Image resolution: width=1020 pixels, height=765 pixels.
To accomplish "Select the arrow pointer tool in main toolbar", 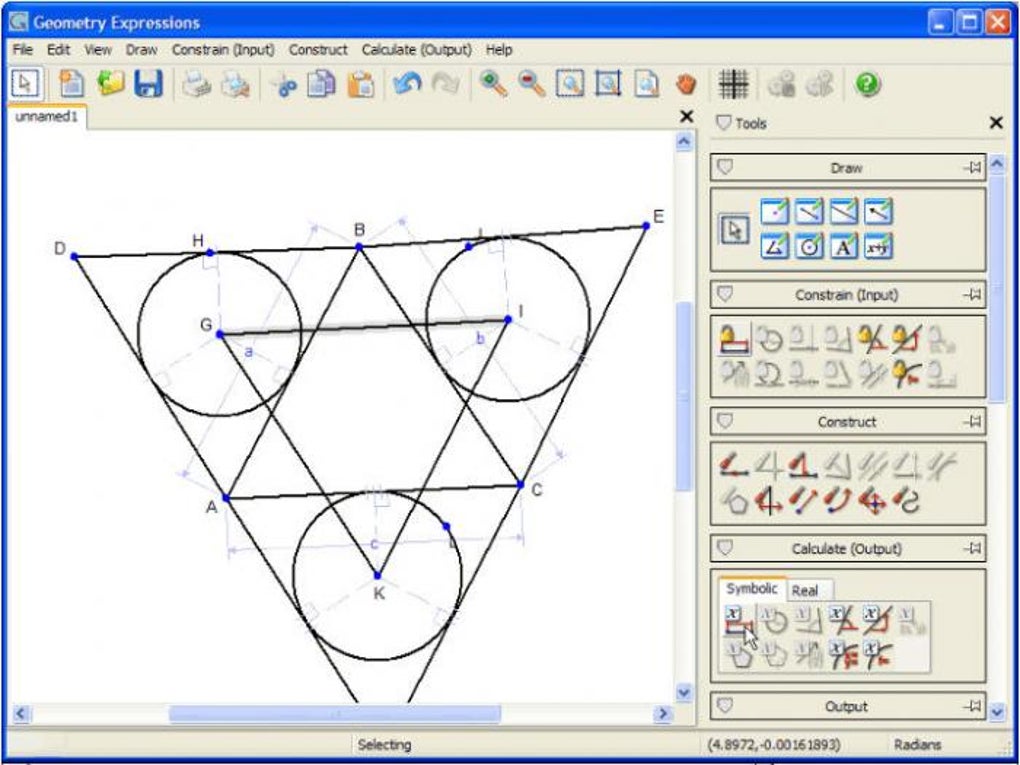I will (x=25, y=84).
